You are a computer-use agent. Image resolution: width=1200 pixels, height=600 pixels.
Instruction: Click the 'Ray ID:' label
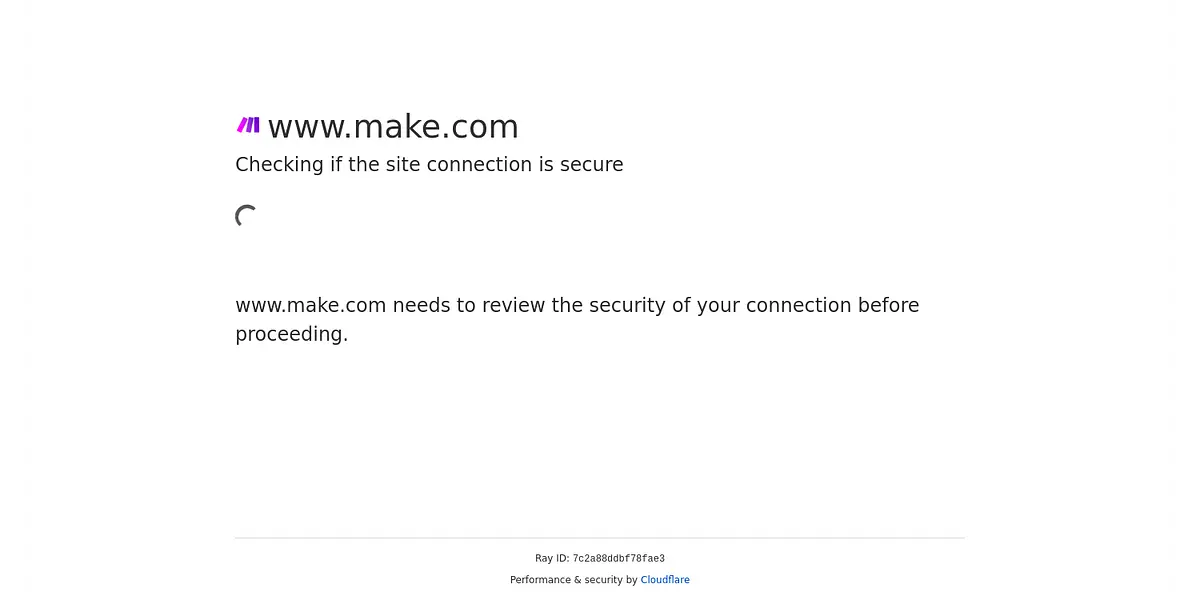[552, 559]
